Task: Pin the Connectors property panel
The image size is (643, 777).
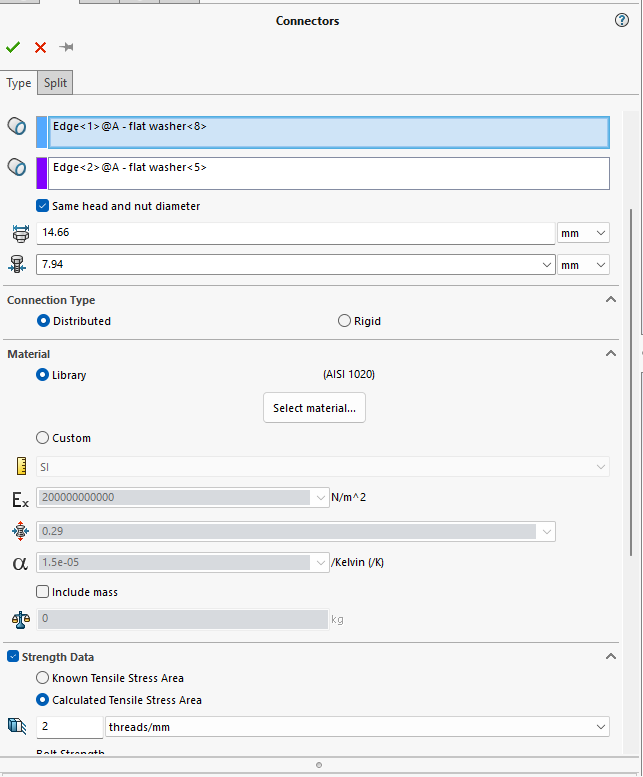Action: 66,47
